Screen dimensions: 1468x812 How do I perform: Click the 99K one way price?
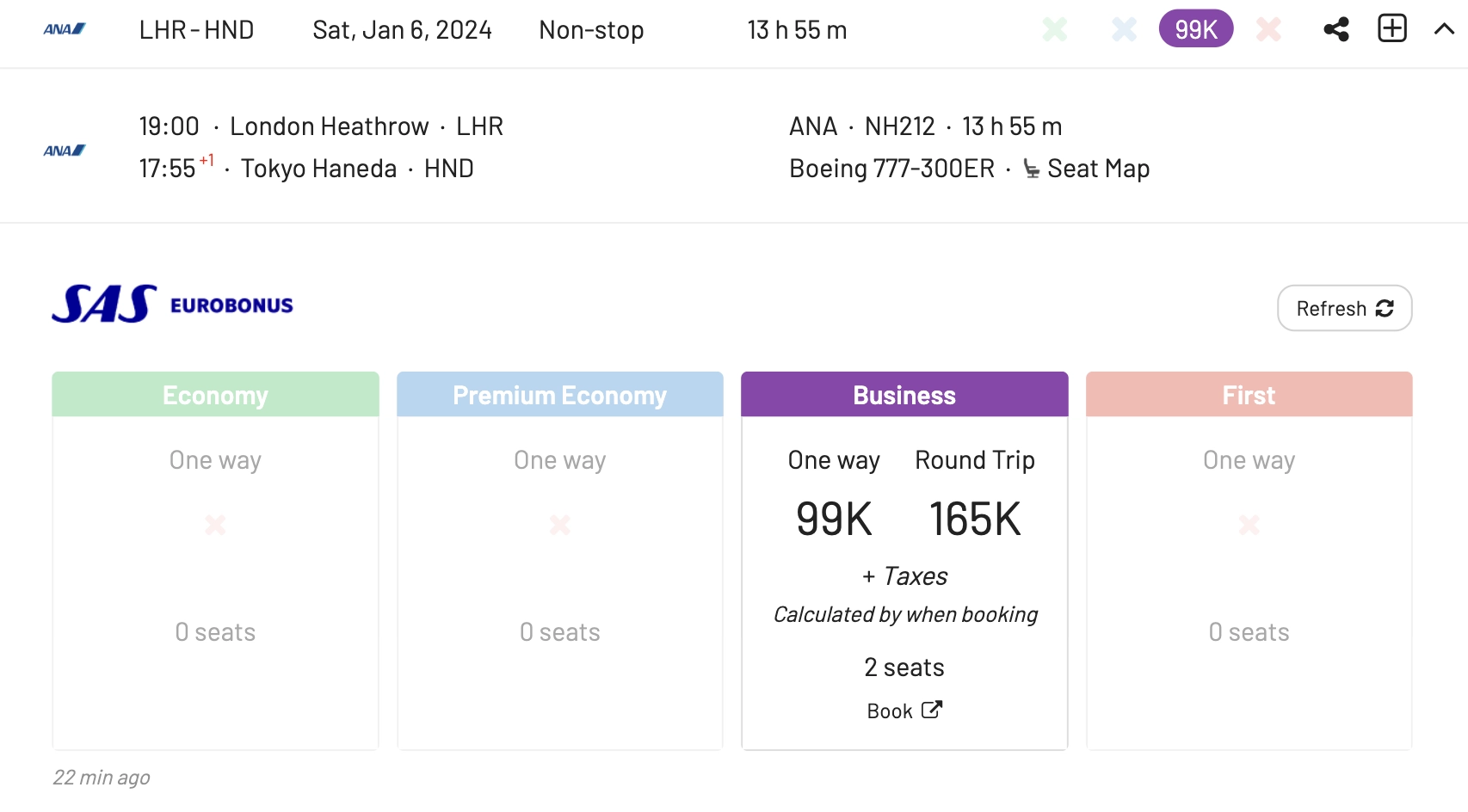point(834,519)
